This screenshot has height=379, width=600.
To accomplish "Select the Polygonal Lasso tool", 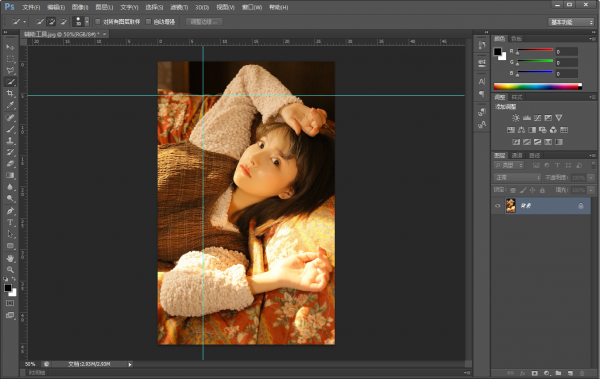I will (x=10, y=70).
